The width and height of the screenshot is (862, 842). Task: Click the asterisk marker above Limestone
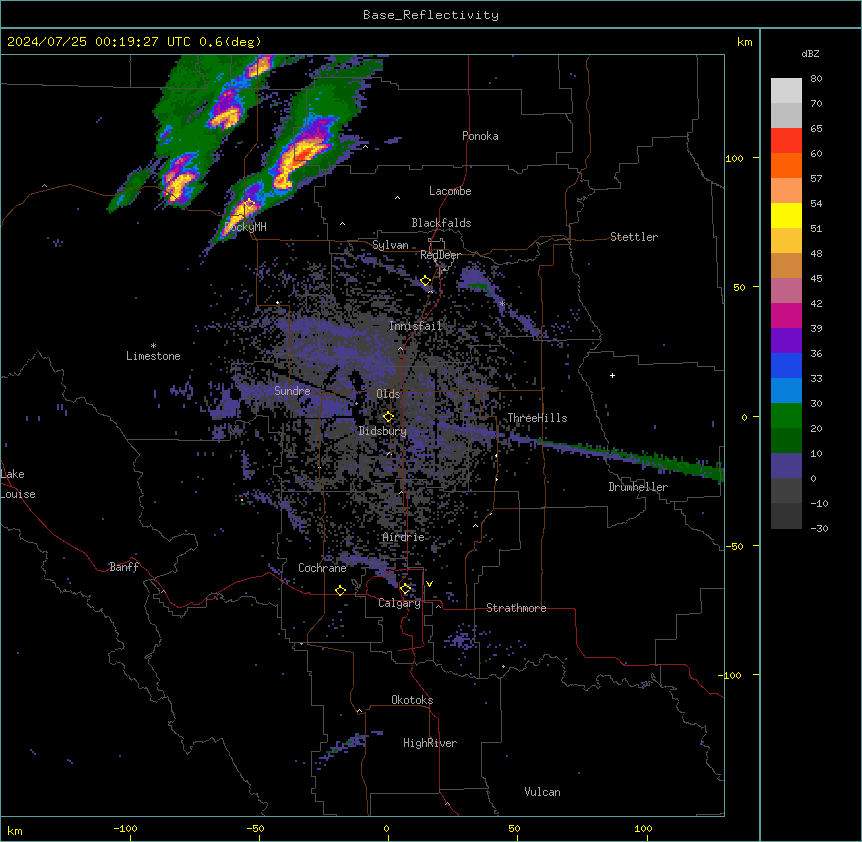coord(153,346)
